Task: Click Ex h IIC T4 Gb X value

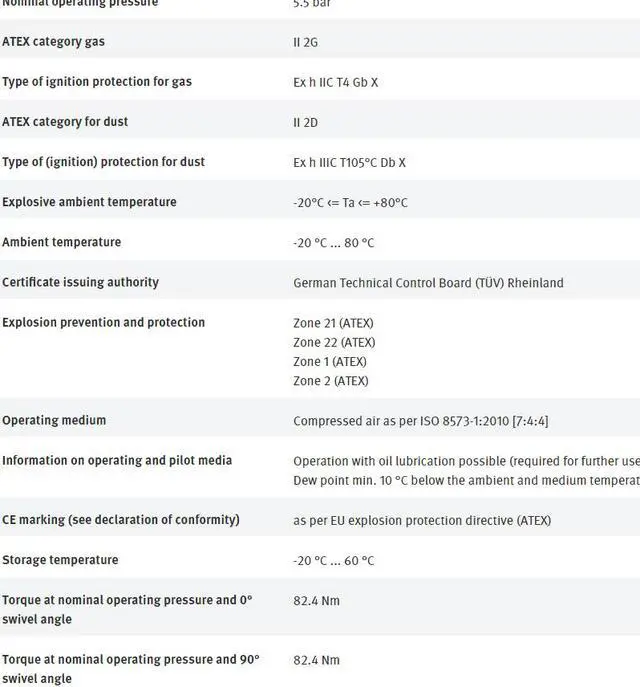Action: point(336,82)
